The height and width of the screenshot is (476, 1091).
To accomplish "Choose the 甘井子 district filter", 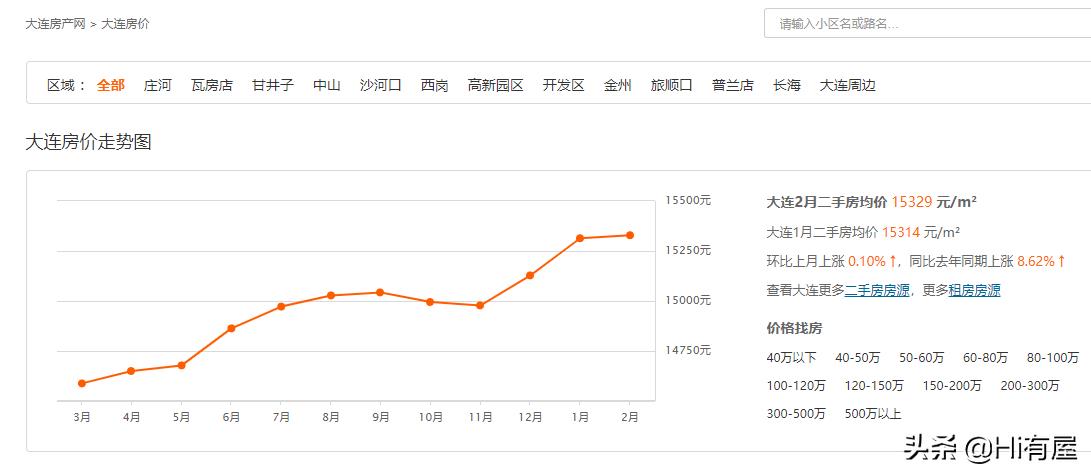I will click(272, 85).
